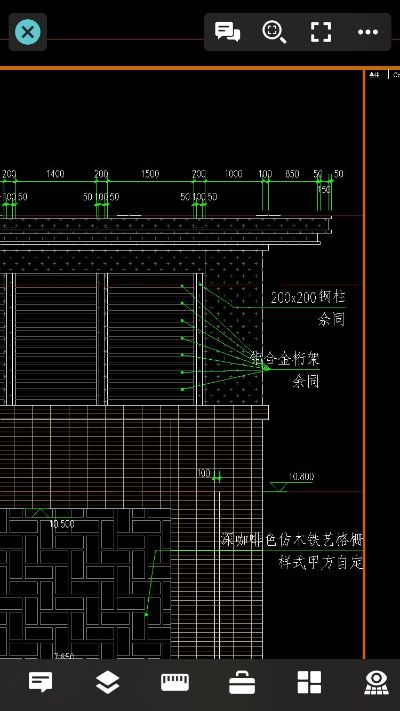
Task: Enter fullscreen view mode
Action: [x=321, y=32]
